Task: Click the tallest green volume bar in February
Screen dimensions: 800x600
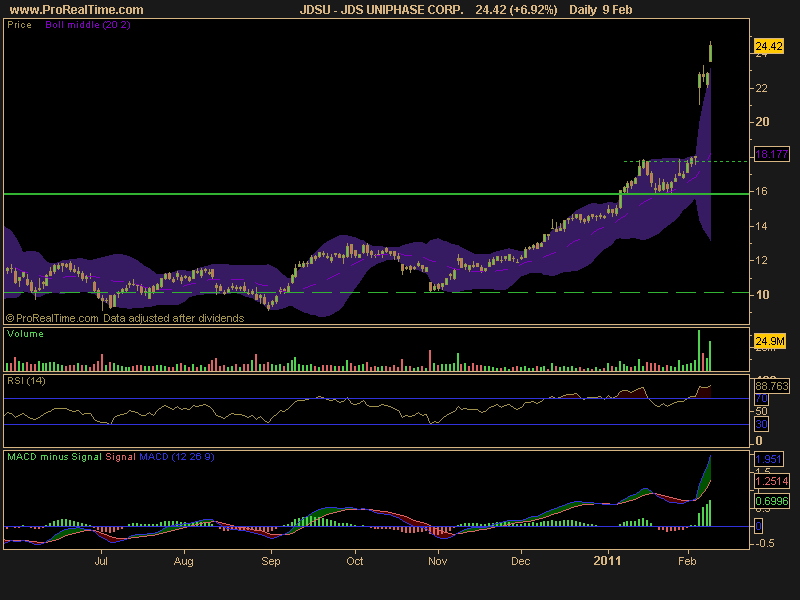Action: click(699, 351)
